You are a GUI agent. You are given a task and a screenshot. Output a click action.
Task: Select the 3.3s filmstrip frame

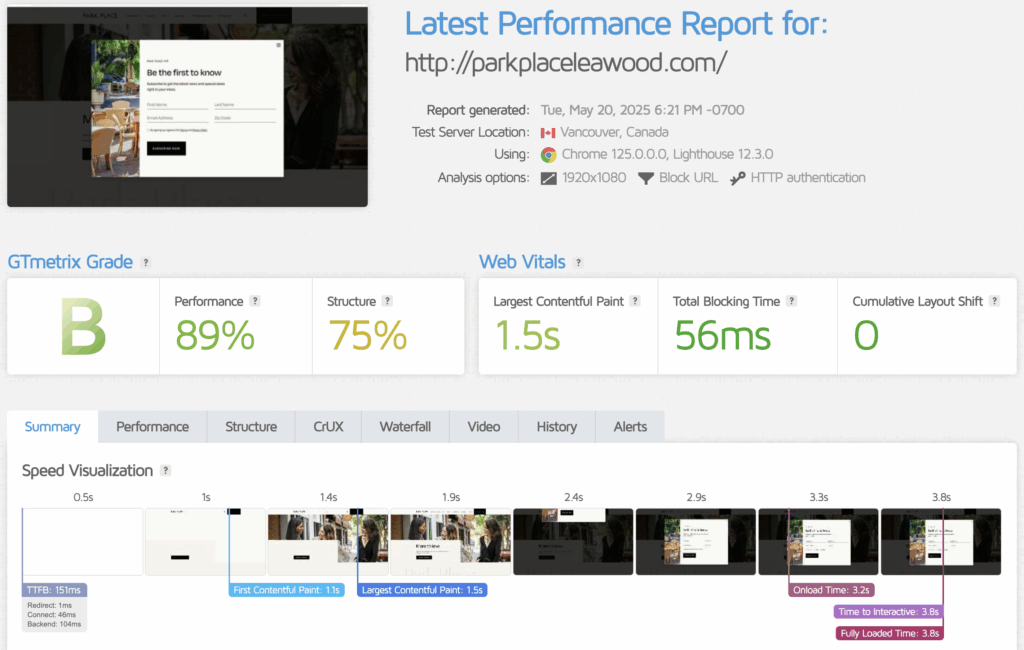[818, 542]
